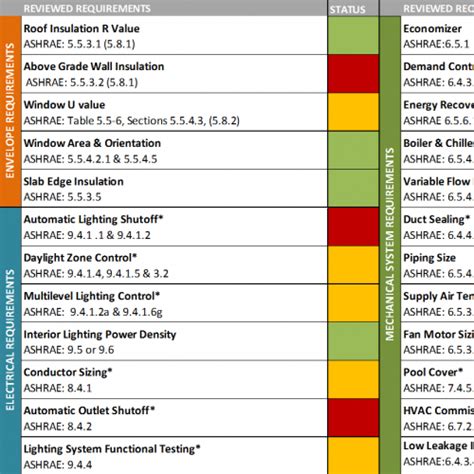
Task: Click green 'MECHANICAL SYSTEM REQUIREMENTS' side label
Action: [x=390, y=245]
